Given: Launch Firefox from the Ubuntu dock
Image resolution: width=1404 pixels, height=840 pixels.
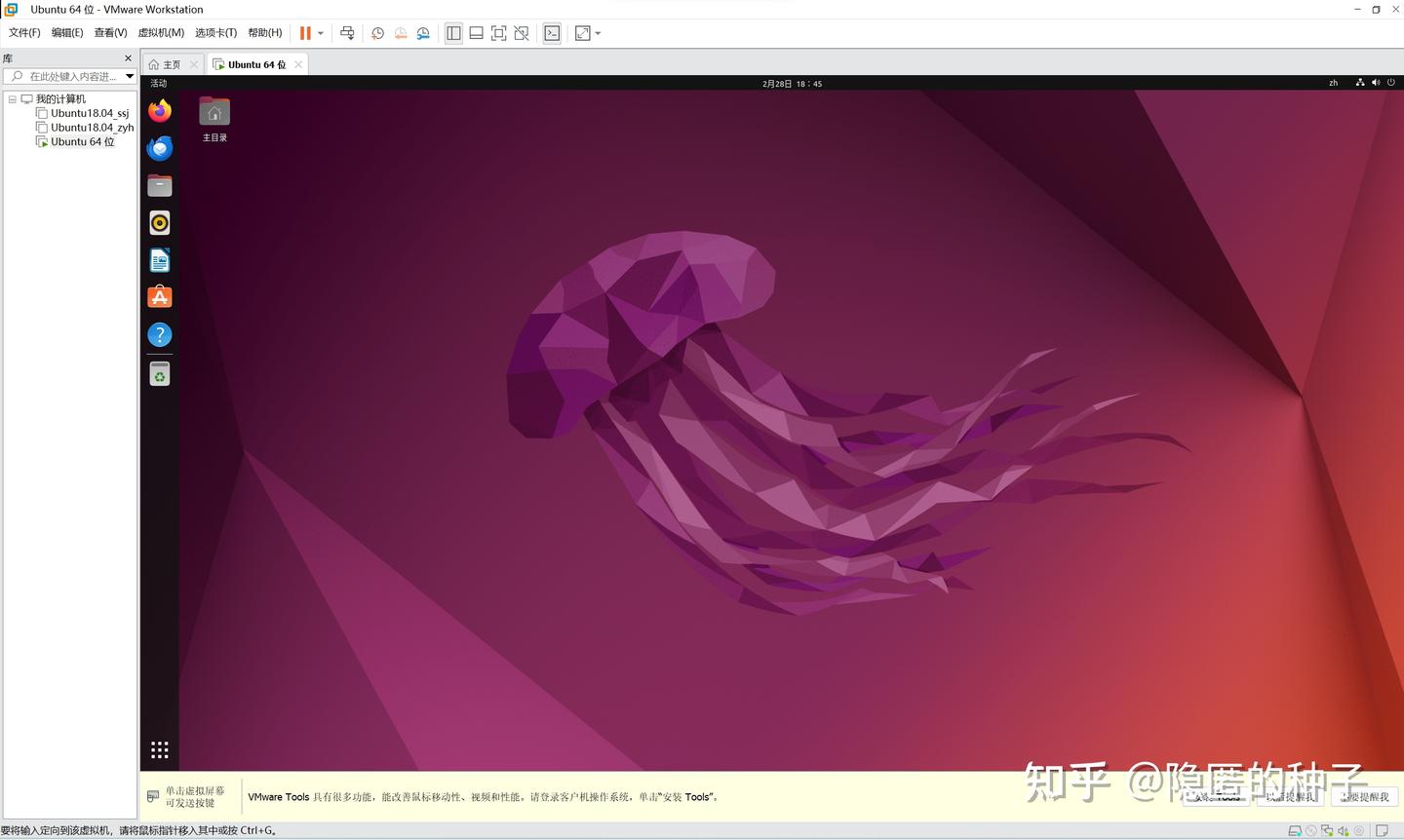Looking at the screenshot, I should click(x=159, y=110).
